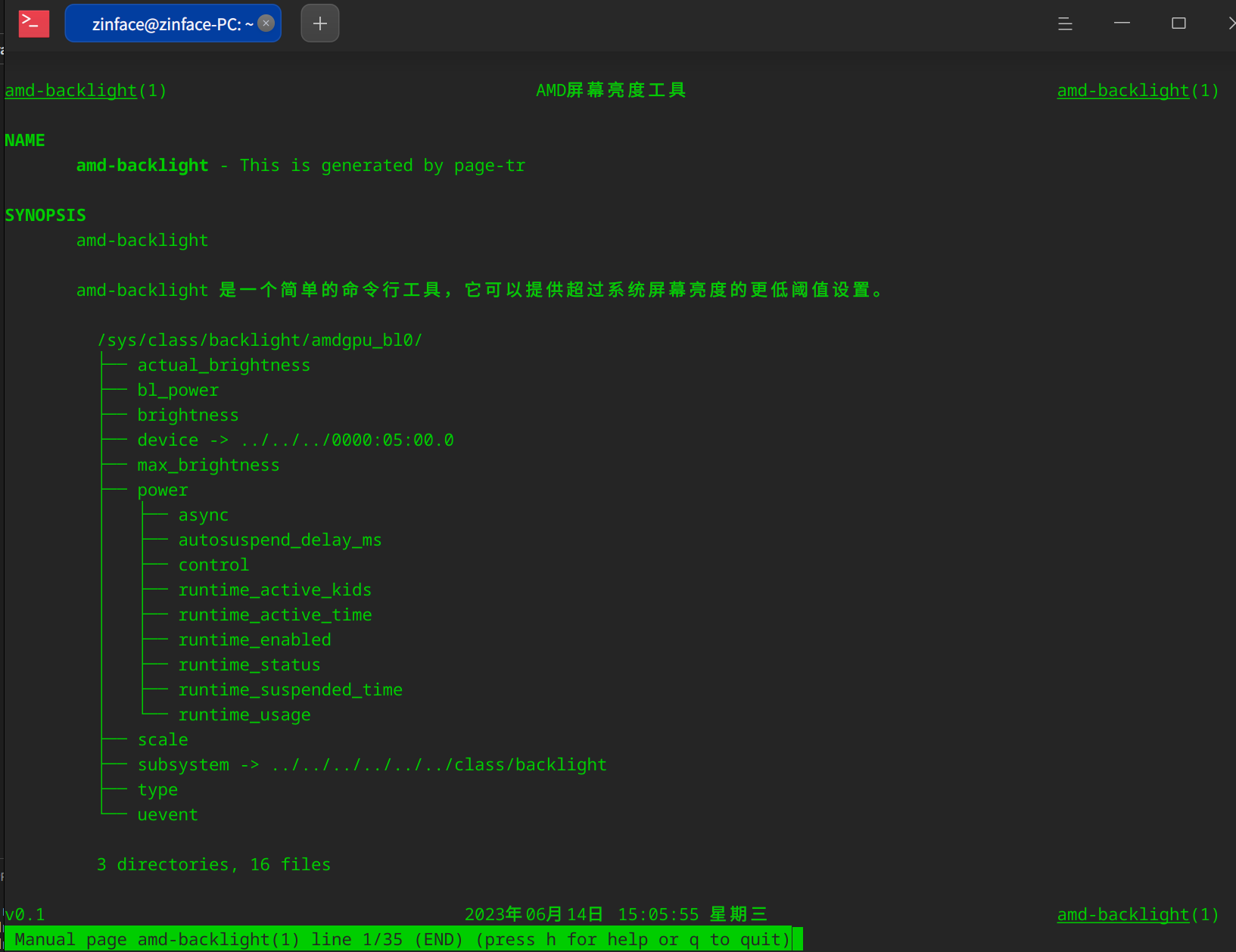
Task: Open a new terminal tab with plus button
Action: 320,23
